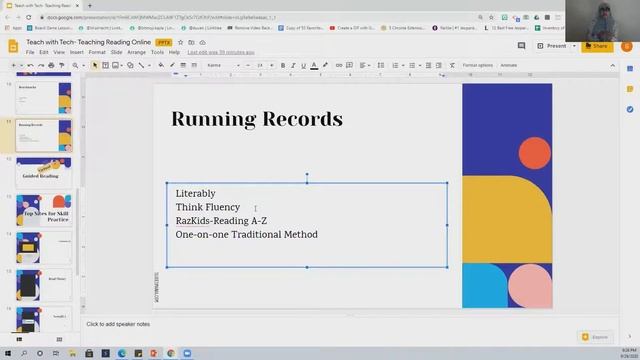Select the Top Sites for Skill Practice thumbnail
Image resolution: width=640 pixels, height=360 pixels.
coord(44,210)
